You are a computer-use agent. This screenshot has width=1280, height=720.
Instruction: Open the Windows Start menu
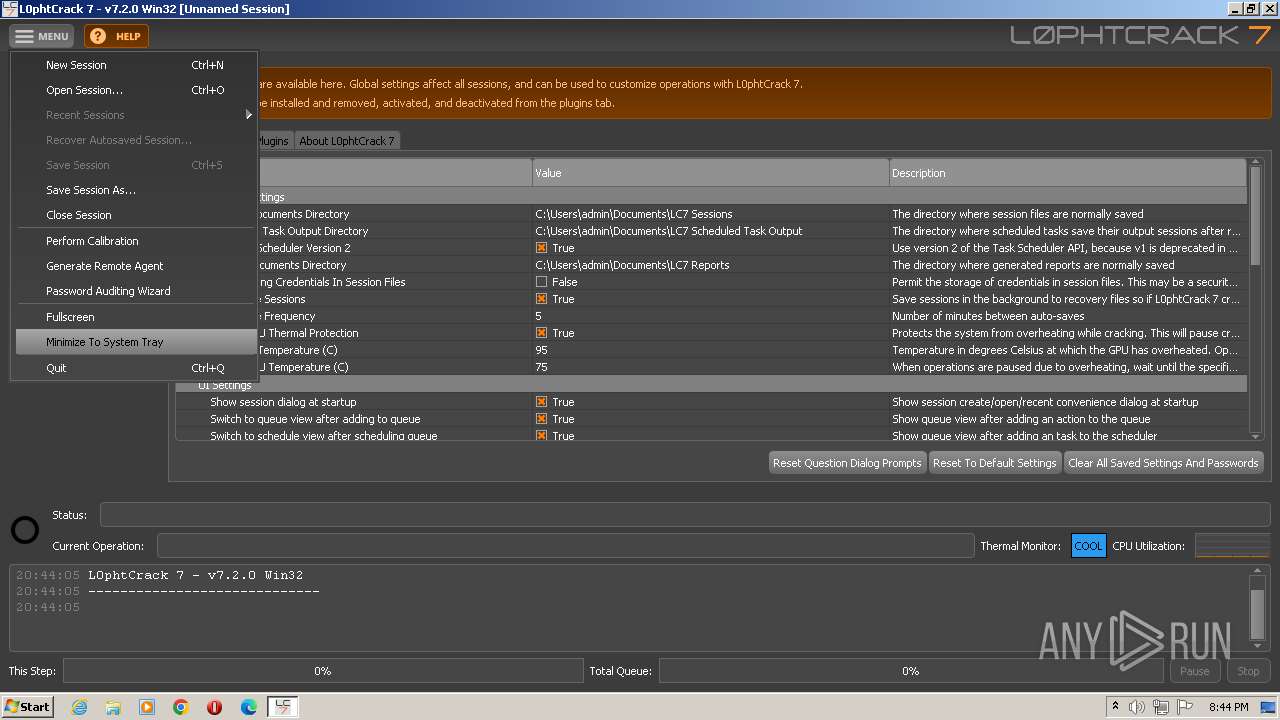coord(28,706)
